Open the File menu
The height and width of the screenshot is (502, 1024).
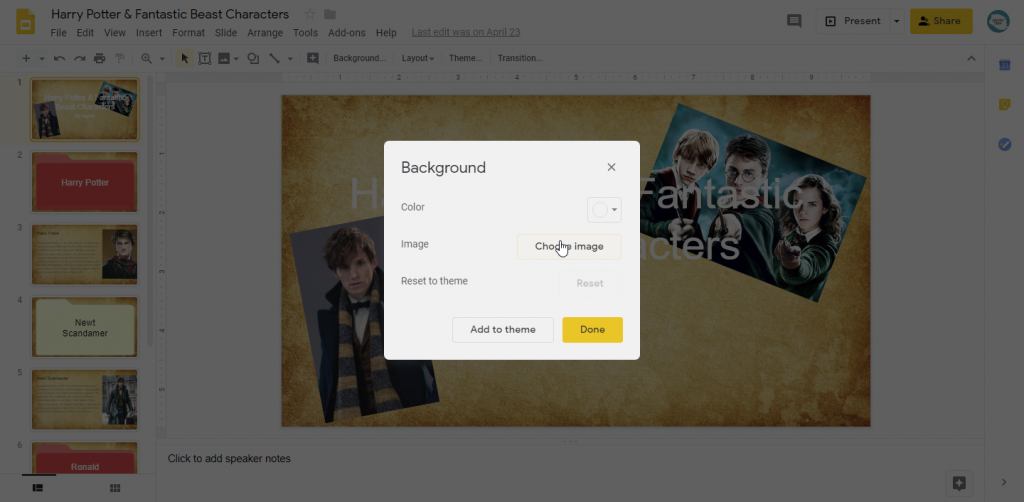58,33
